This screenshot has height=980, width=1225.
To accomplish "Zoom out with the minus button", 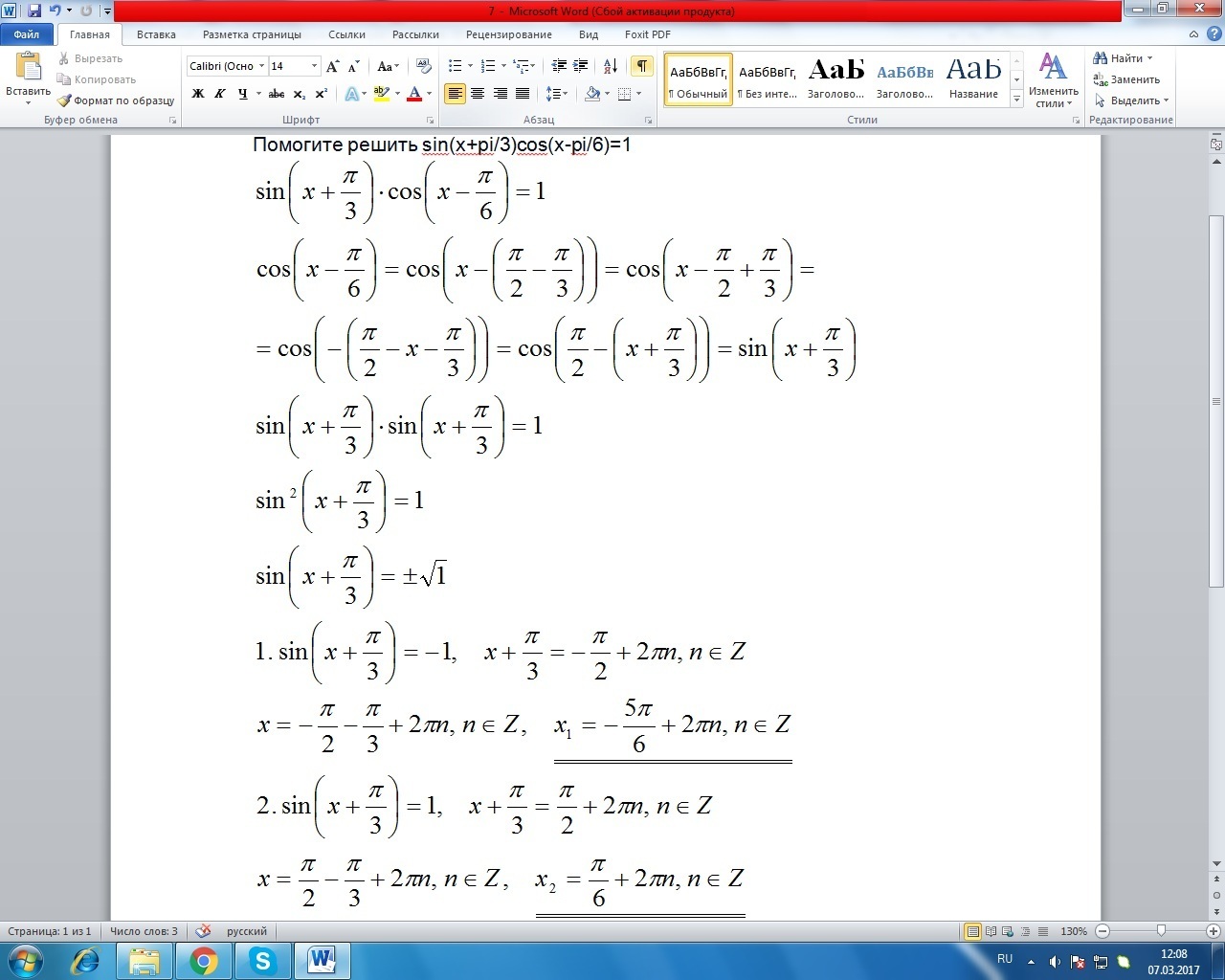I will click(x=1102, y=931).
